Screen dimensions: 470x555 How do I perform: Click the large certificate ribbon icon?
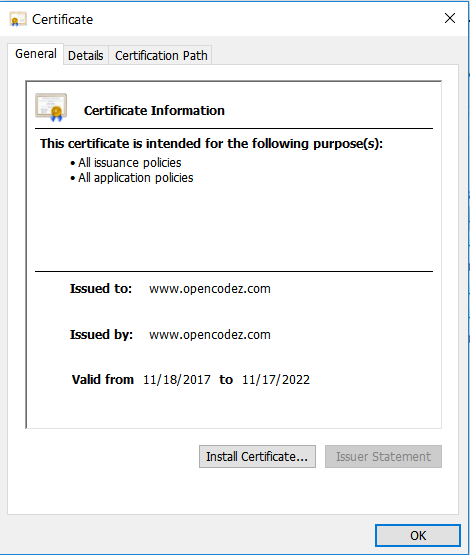click(51, 108)
